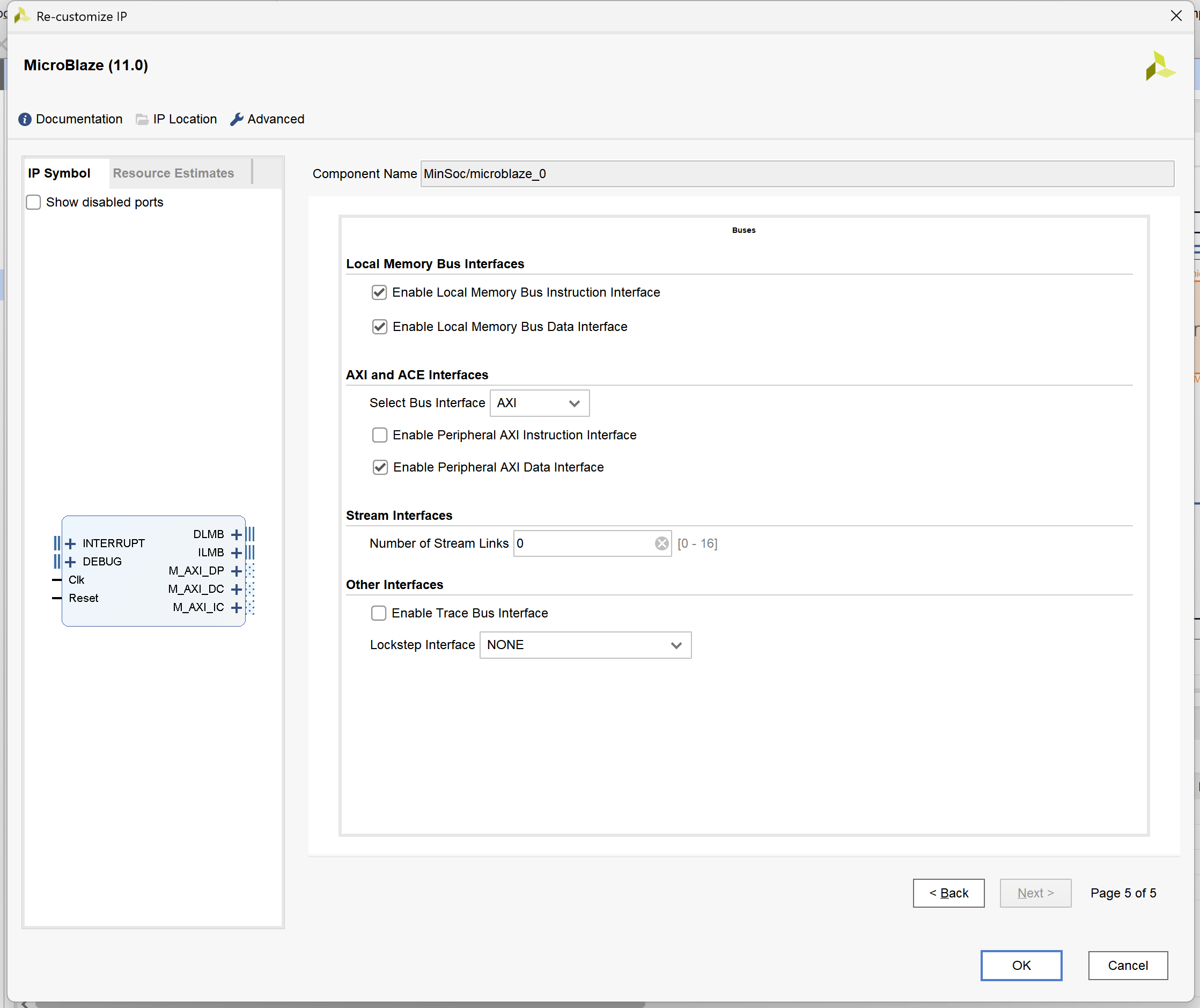Viewport: 1200px width, 1008px height.
Task: Click the bottom horizontal scrollbar
Action: click(x=341, y=1004)
